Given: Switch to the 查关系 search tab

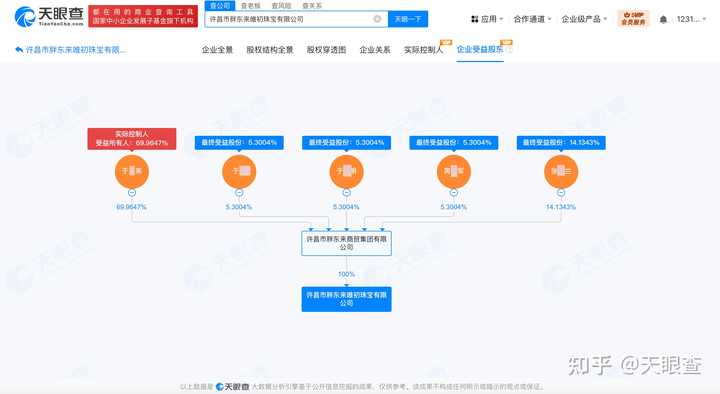Looking at the screenshot, I should click(x=312, y=6).
